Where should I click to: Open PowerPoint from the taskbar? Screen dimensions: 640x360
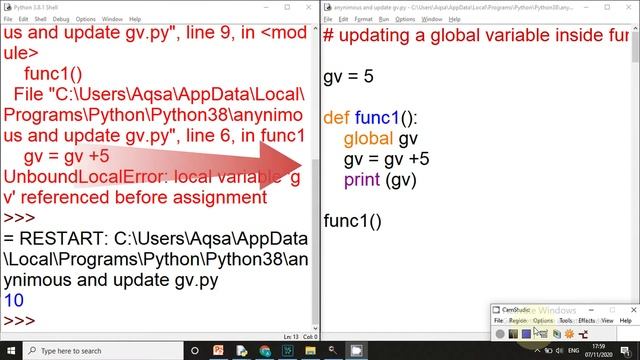(218, 351)
